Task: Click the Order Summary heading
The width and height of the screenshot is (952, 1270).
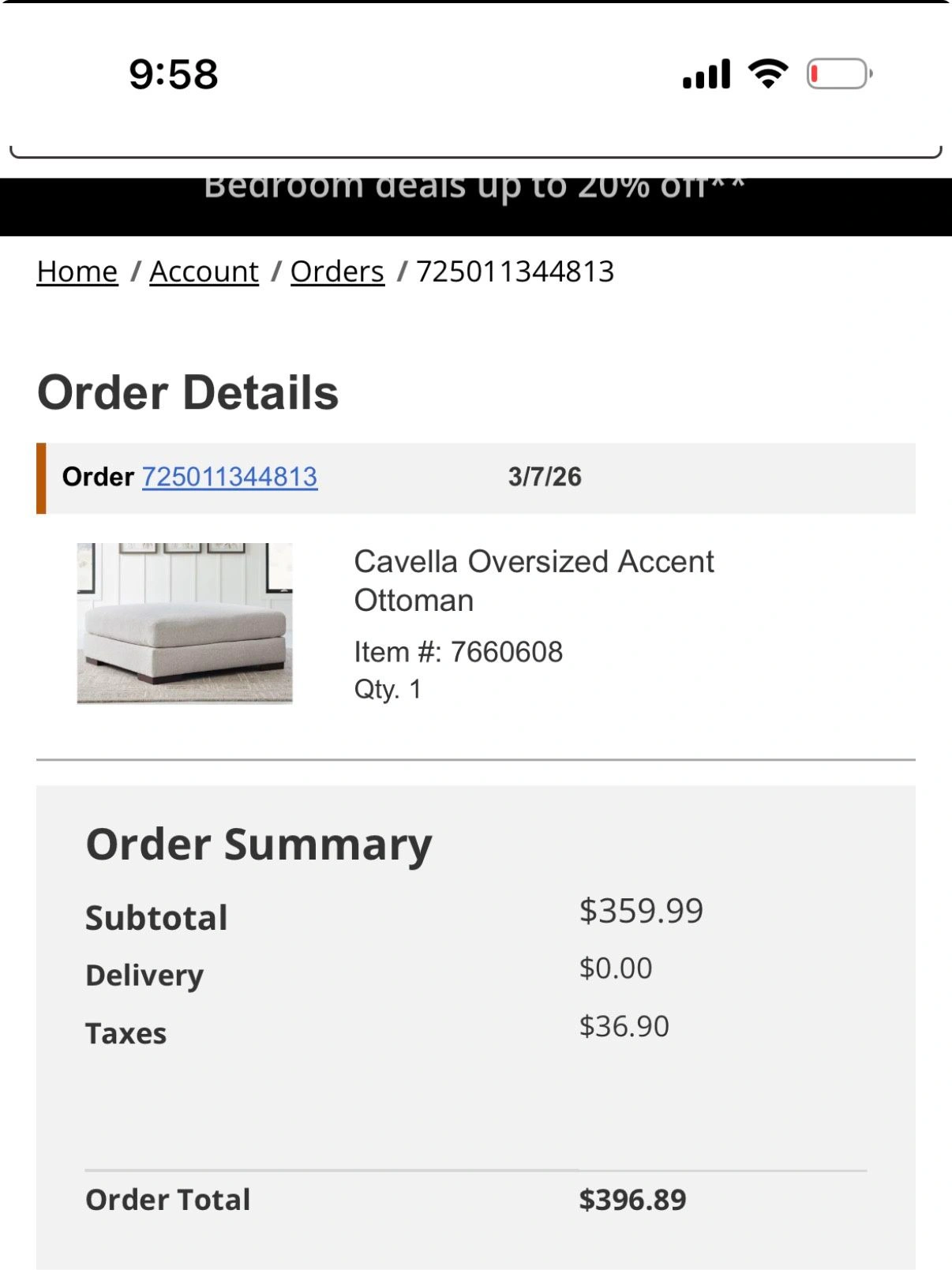Action: (259, 844)
